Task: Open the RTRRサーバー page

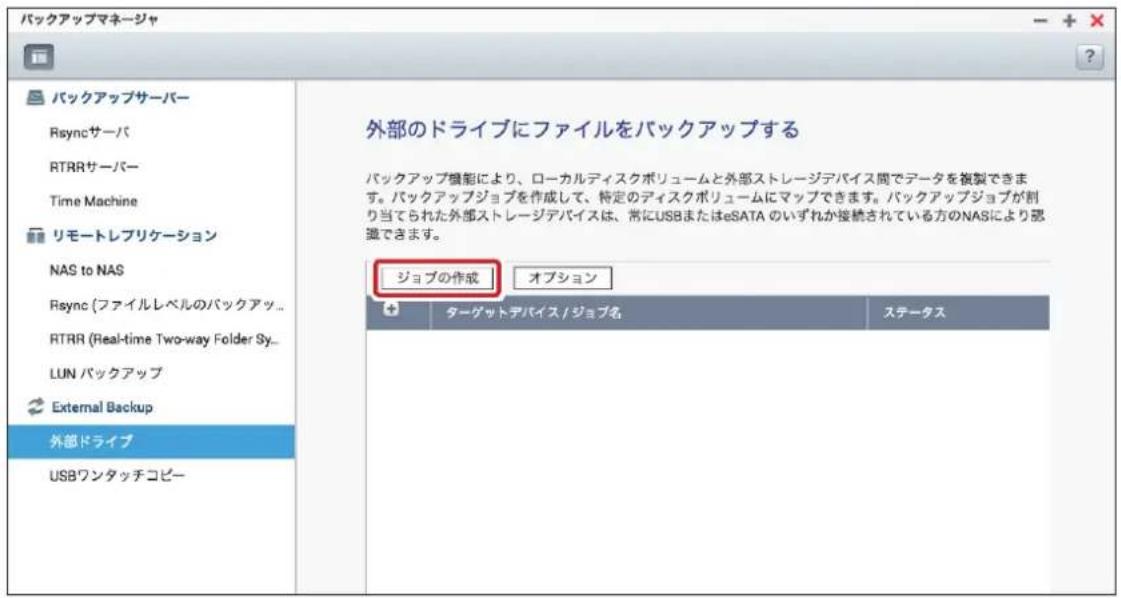Action: pyautogui.click(x=94, y=167)
